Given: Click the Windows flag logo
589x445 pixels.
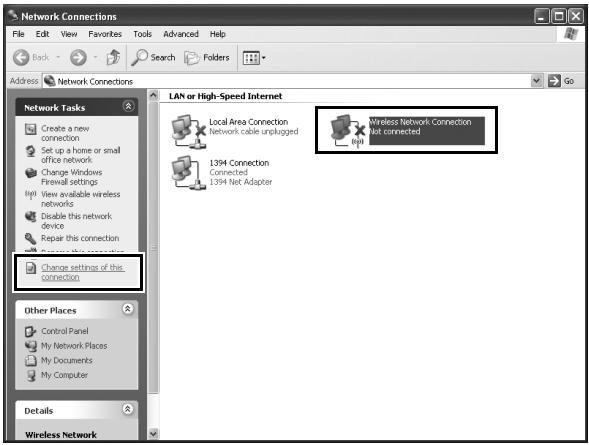Looking at the screenshot, I should click(571, 34).
